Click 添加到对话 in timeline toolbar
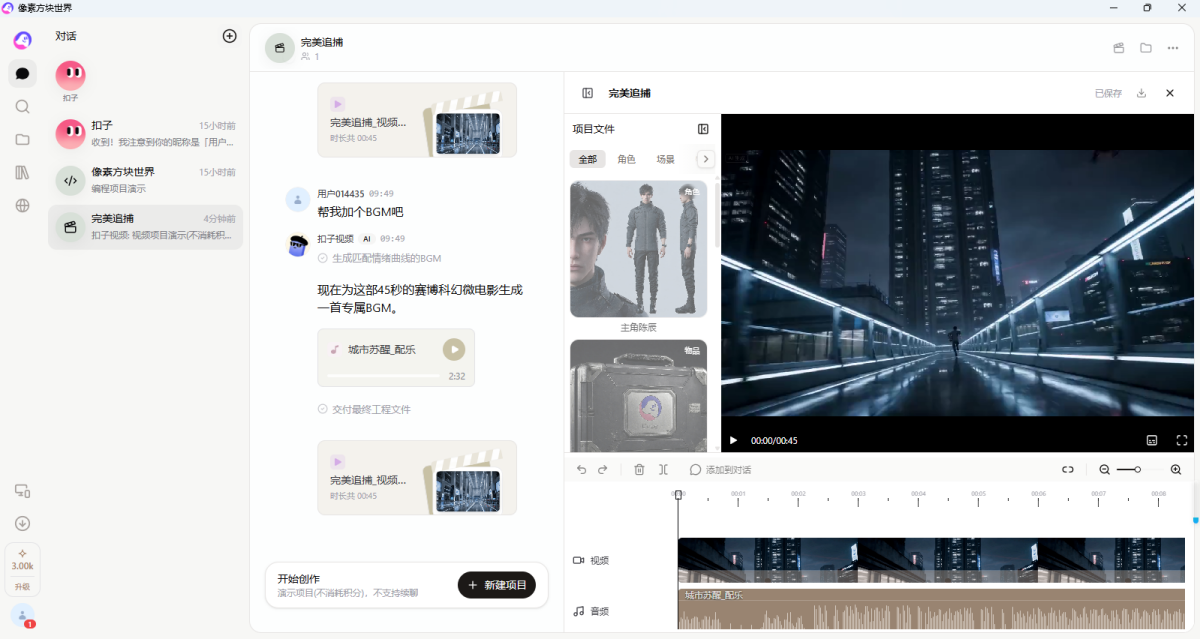 [x=720, y=469]
